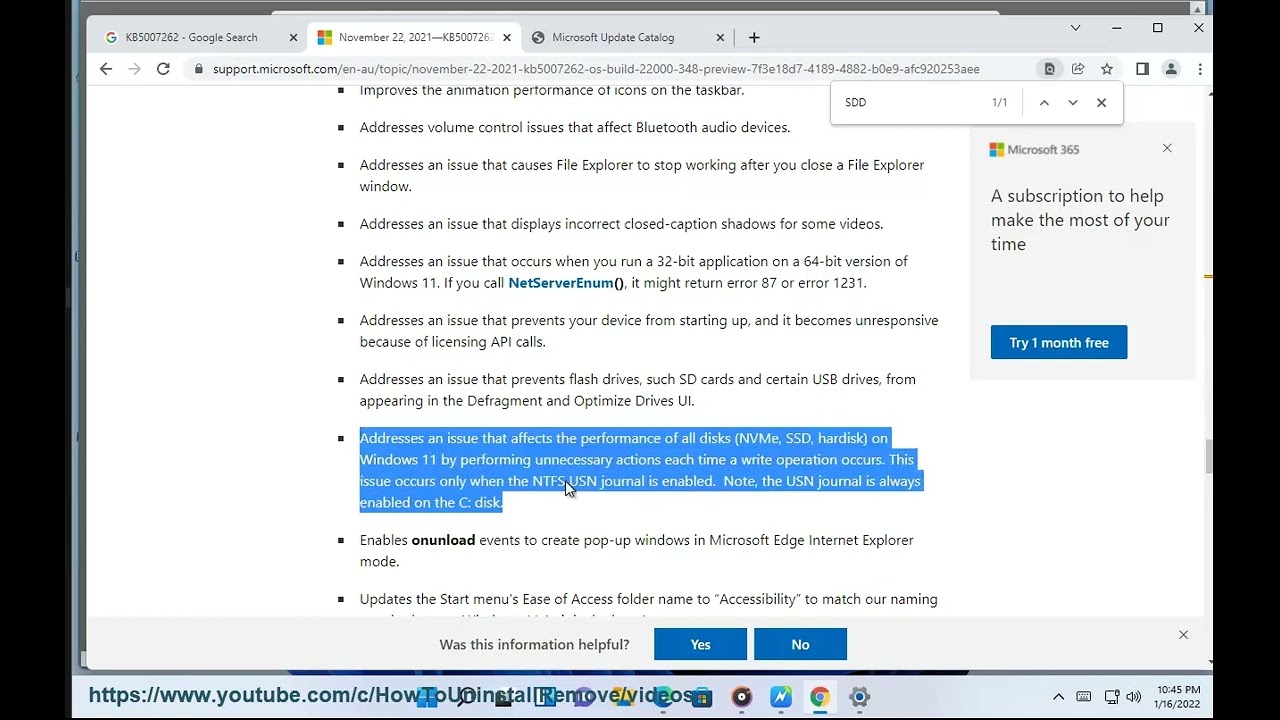Open the blue lightning app in taskbar

click(781, 697)
